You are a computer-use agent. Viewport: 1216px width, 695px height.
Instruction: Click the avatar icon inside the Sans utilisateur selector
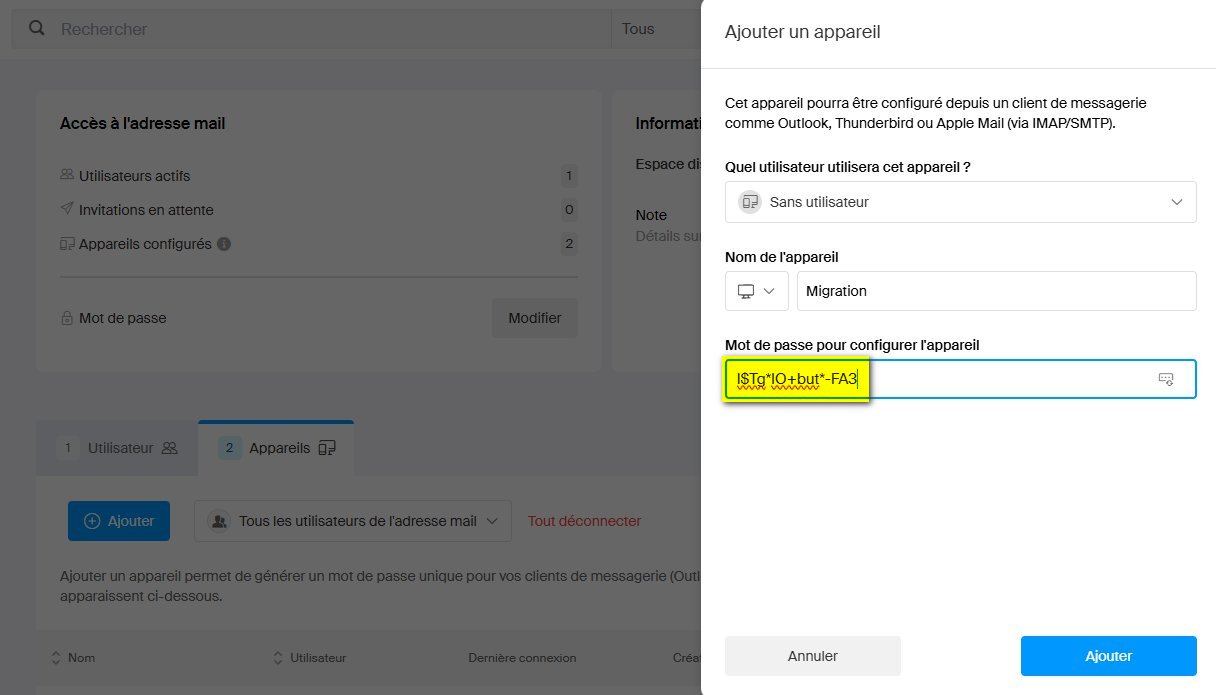coord(749,201)
